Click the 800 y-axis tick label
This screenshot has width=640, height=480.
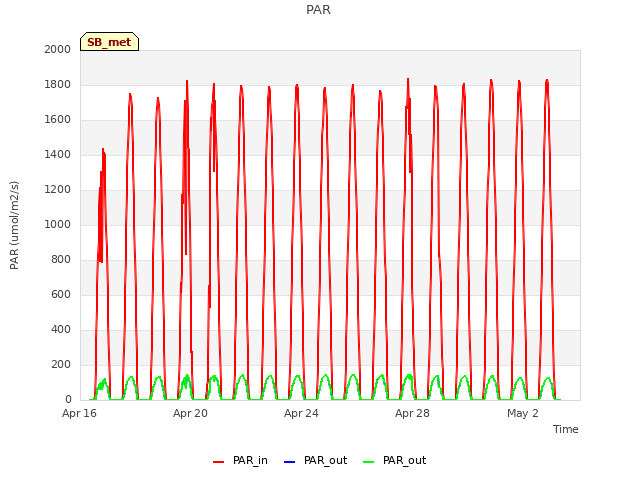61,260
